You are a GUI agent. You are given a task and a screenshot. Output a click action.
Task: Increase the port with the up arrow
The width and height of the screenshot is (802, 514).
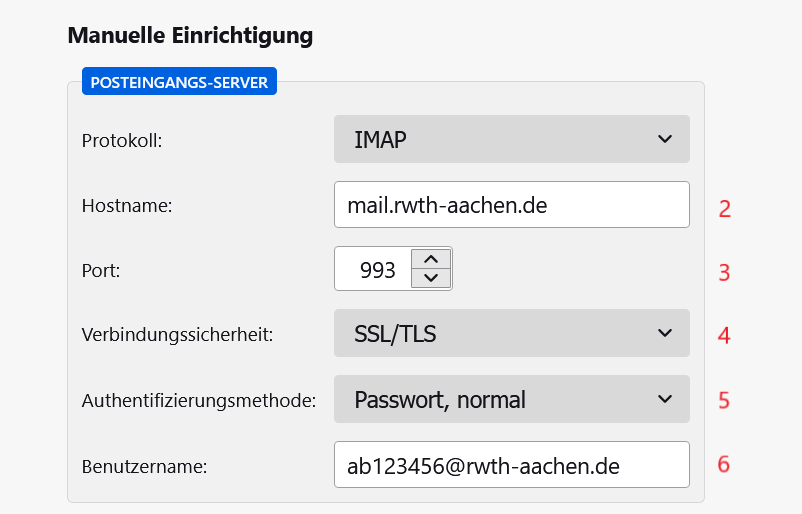point(431,259)
